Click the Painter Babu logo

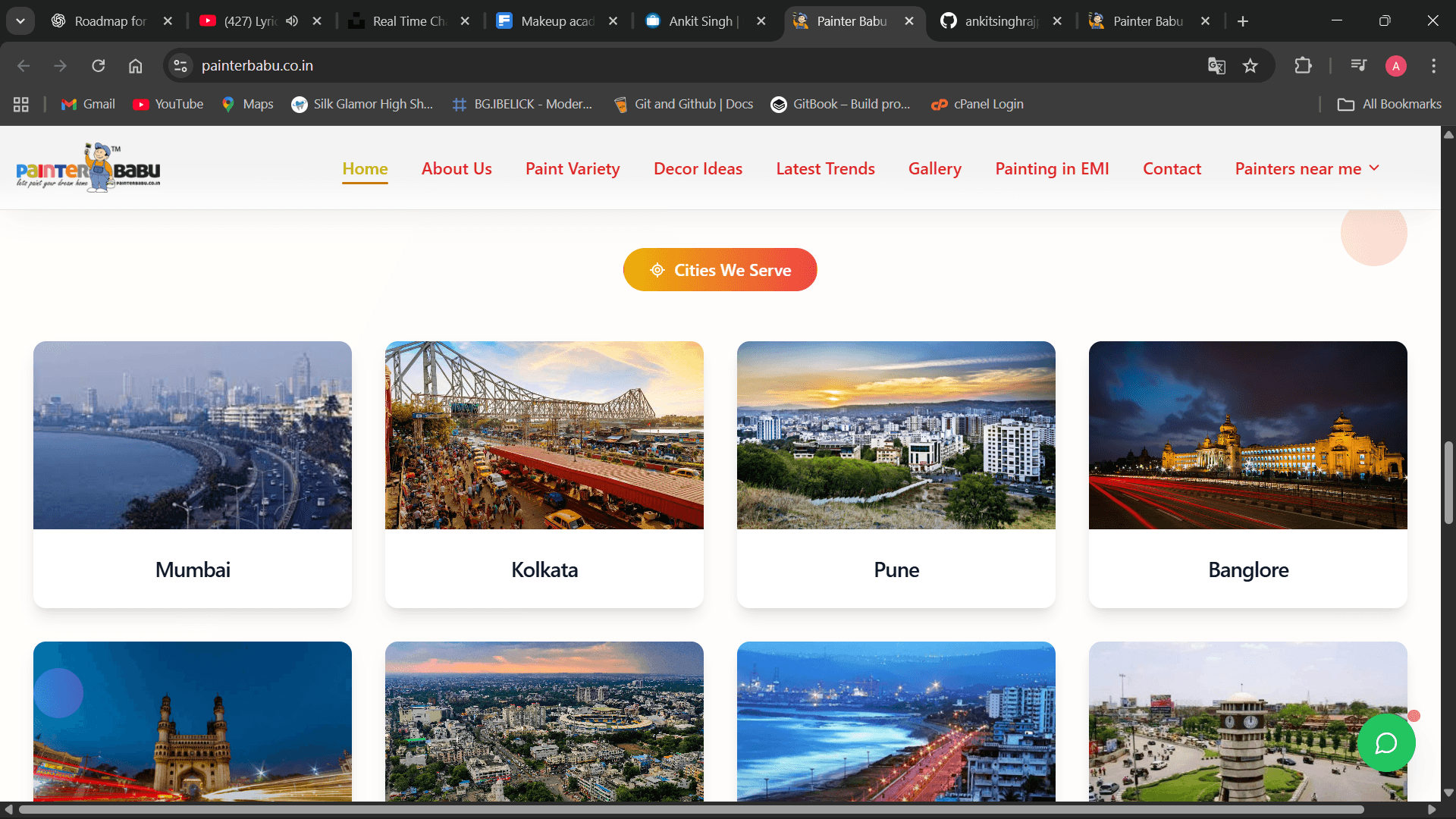coord(88,168)
